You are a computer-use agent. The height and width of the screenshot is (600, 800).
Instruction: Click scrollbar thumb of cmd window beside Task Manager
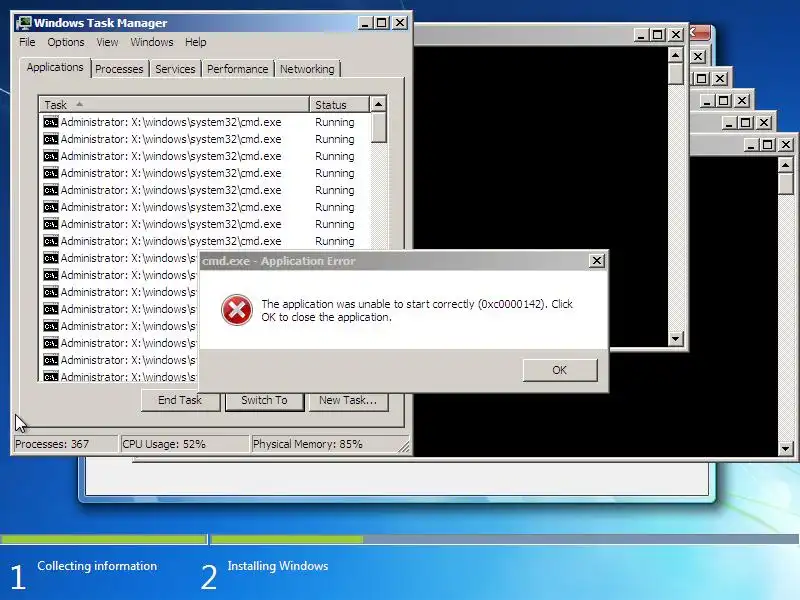coord(676,74)
